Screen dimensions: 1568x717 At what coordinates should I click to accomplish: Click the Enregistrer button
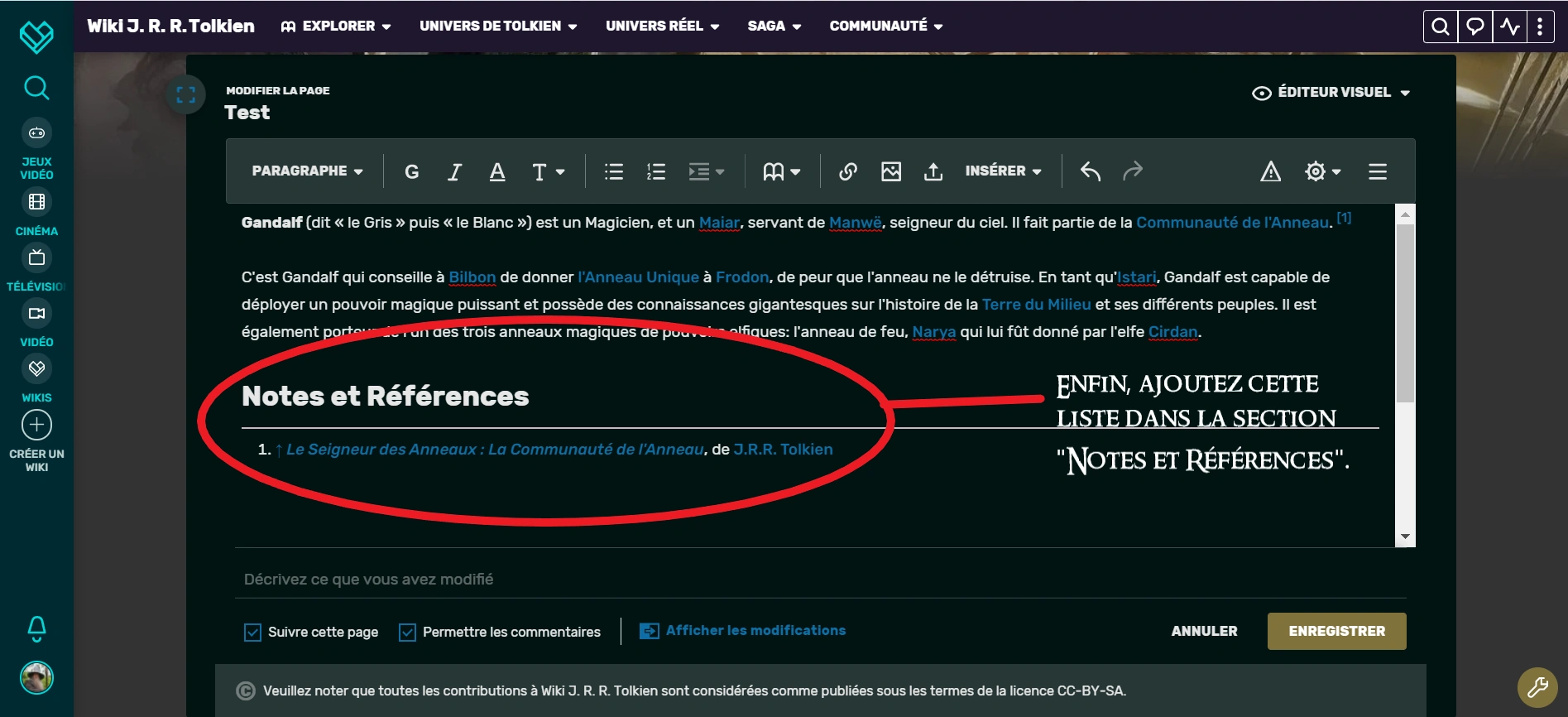click(x=1336, y=631)
